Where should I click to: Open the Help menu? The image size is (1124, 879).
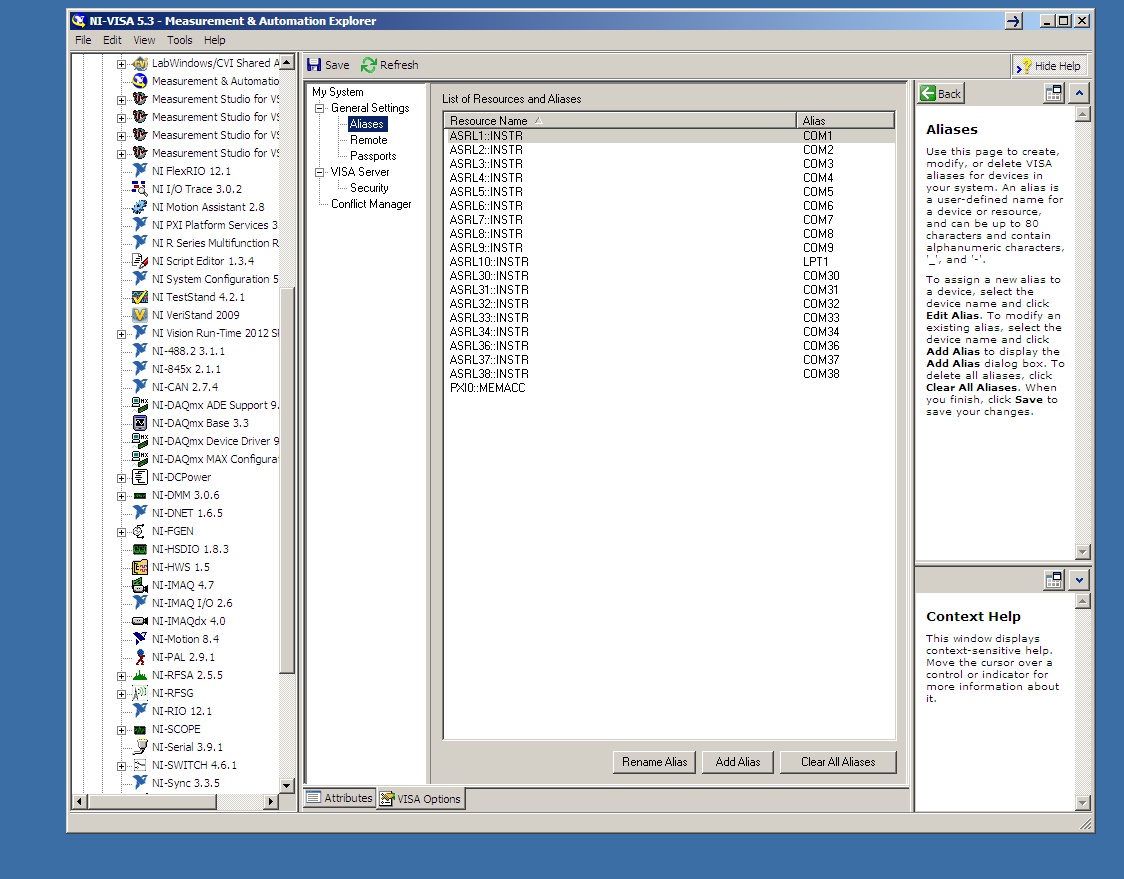(214, 40)
